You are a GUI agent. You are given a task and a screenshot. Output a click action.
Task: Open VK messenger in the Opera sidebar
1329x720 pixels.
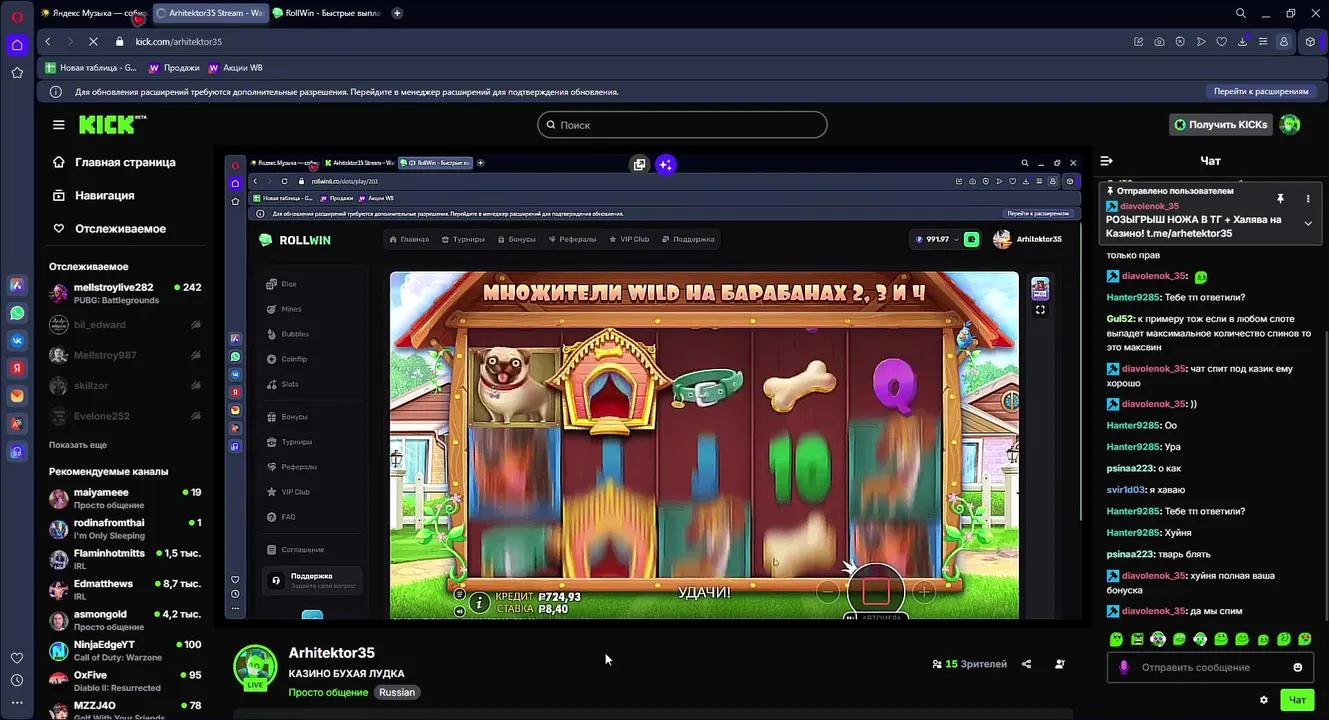coord(17,340)
